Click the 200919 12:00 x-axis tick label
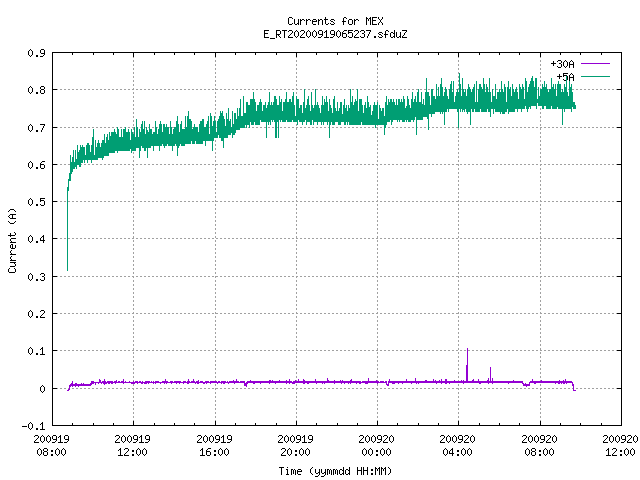The image size is (640, 480). (x=132, y=445)
